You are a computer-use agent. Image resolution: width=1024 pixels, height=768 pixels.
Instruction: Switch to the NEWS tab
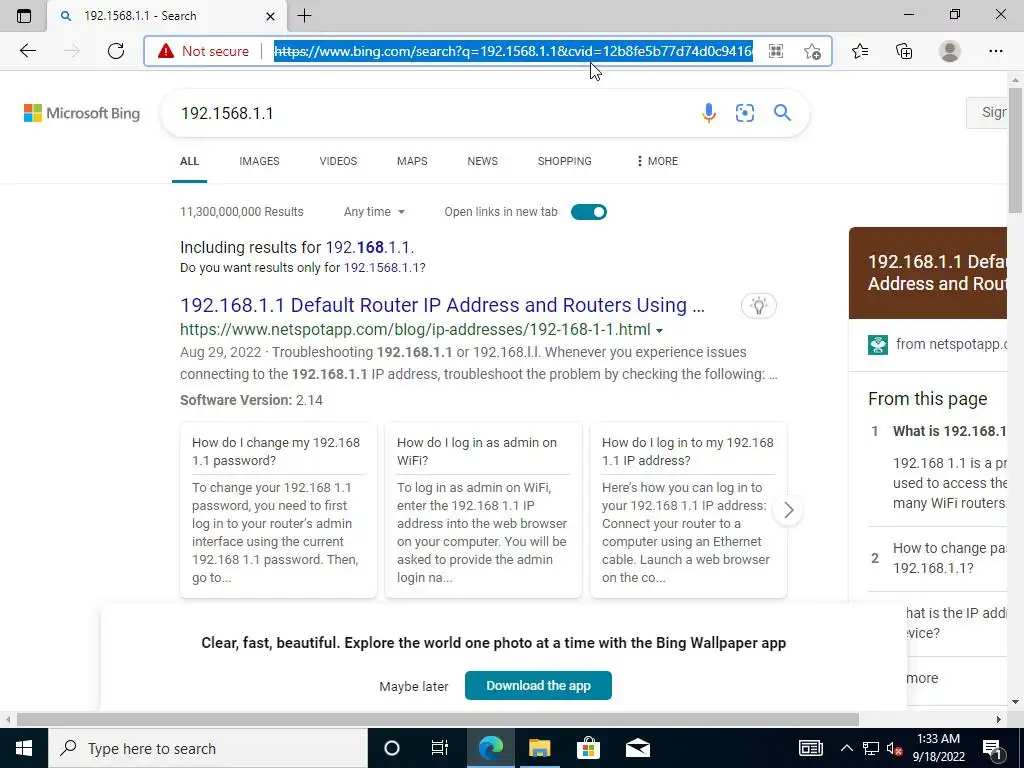tap(483, 161)
